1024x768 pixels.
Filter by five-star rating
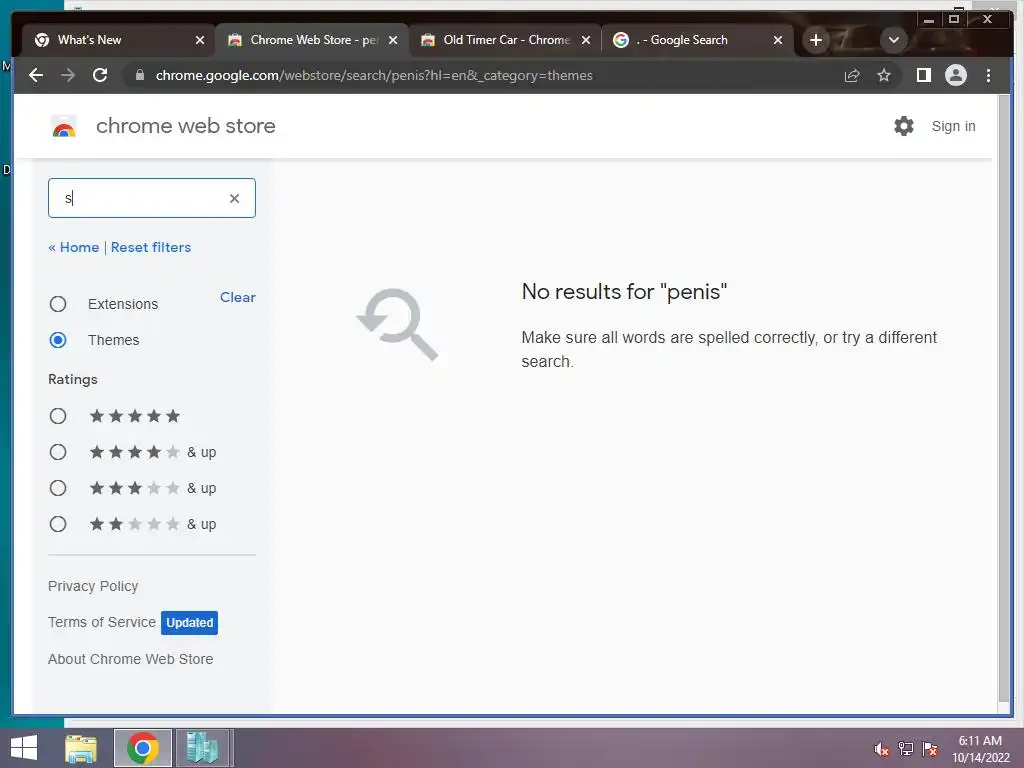click(58, 416)
